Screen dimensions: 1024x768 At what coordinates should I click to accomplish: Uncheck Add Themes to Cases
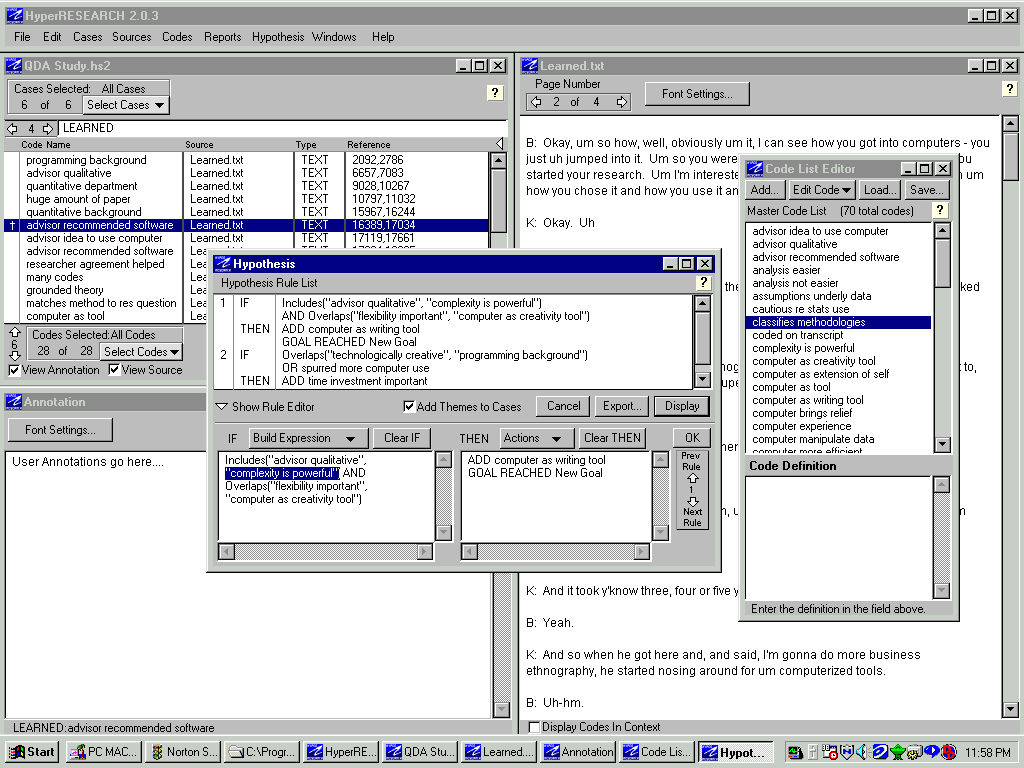pyautogui.click(x=409, y=407)
